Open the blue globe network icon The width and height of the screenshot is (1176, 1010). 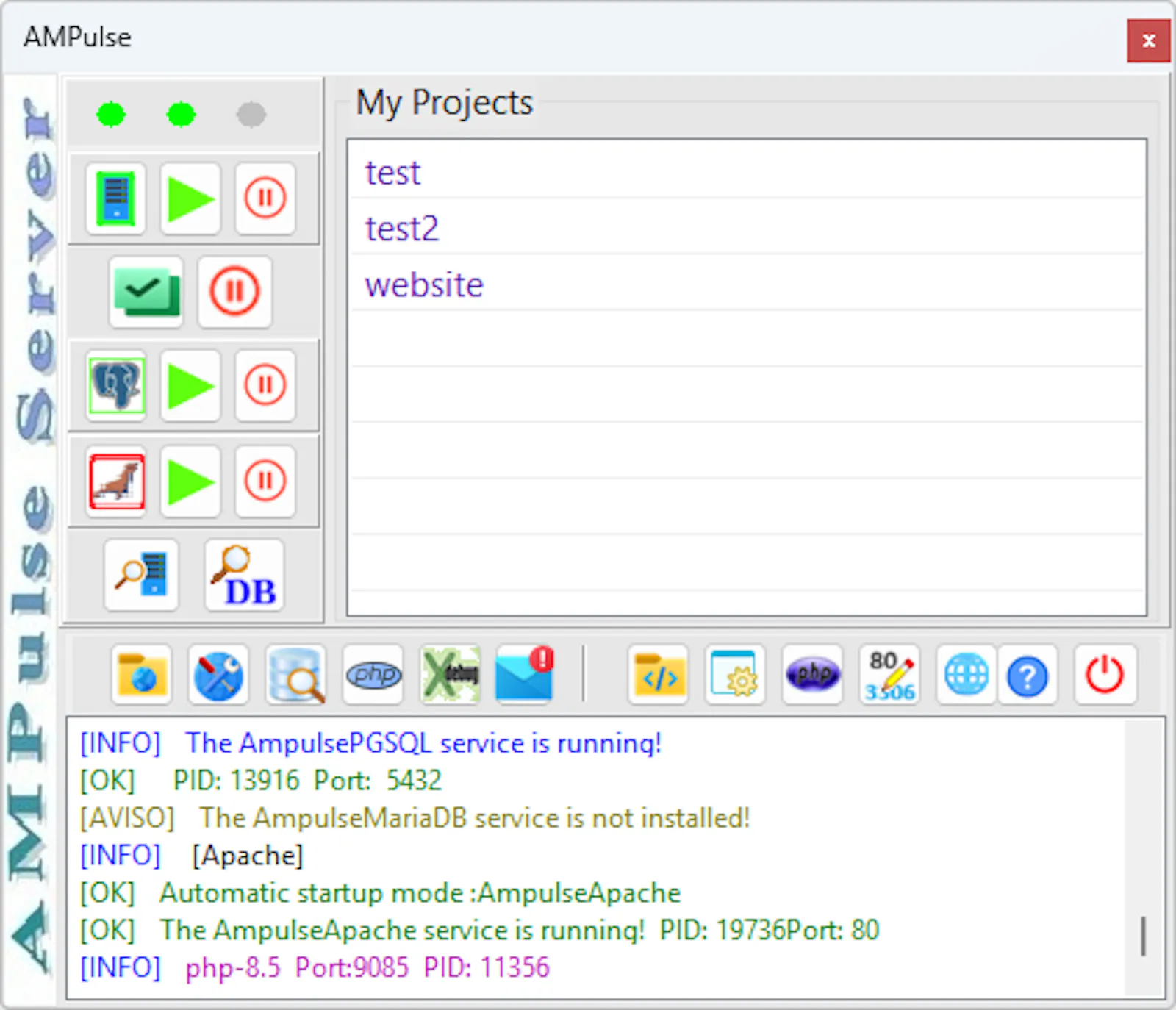coord(966,675)
